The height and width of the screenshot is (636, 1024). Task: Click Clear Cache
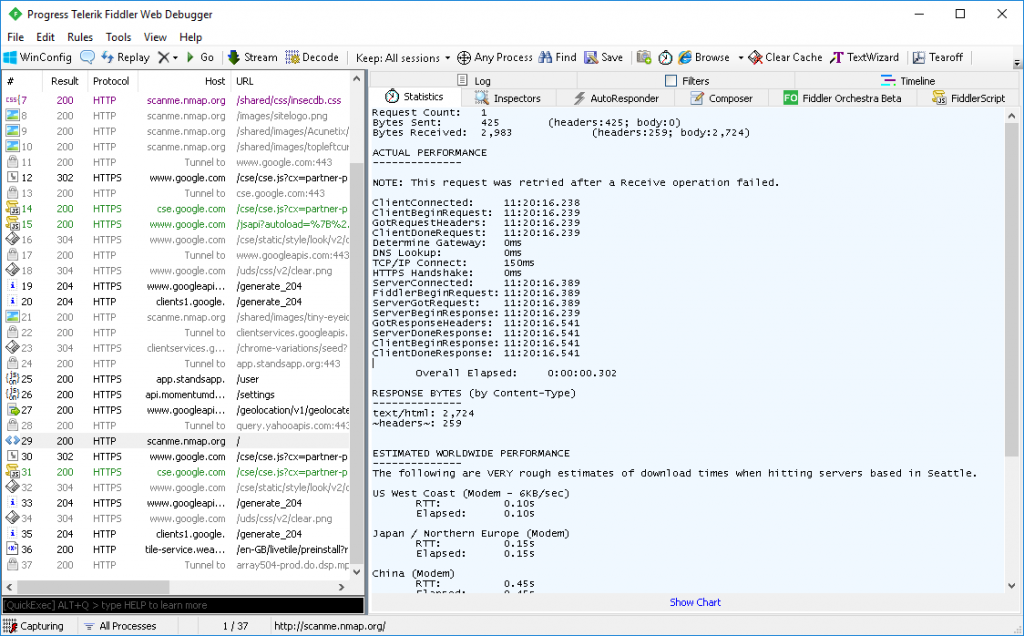coord(786,57)
